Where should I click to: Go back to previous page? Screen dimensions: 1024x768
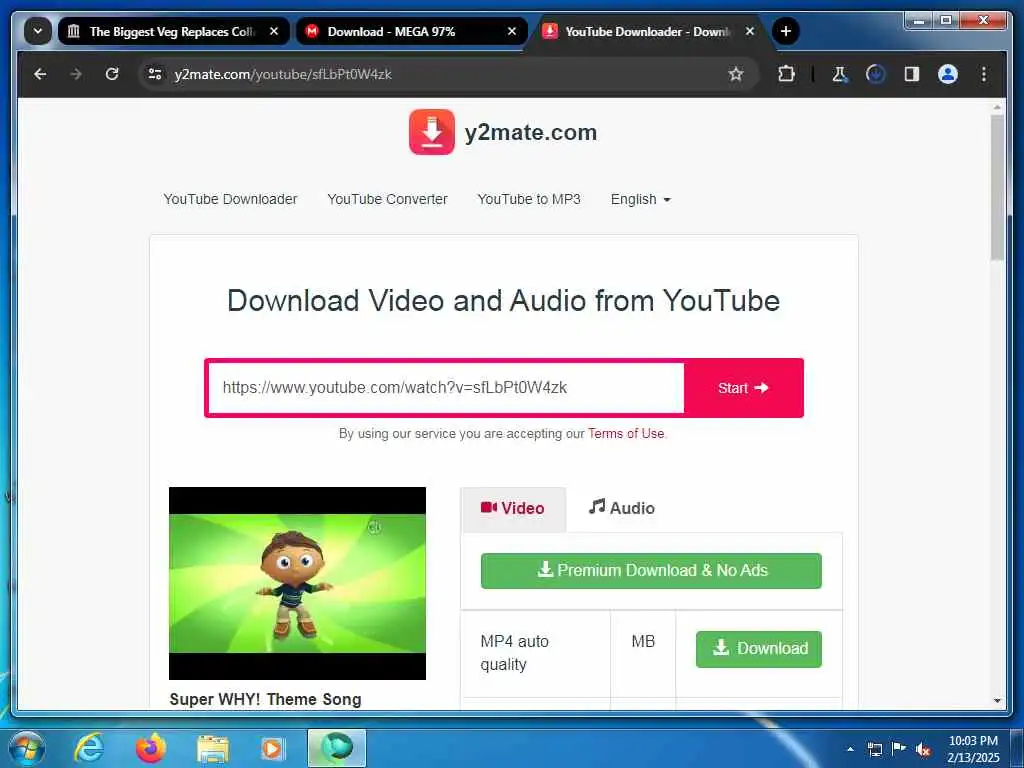(40, 74)
